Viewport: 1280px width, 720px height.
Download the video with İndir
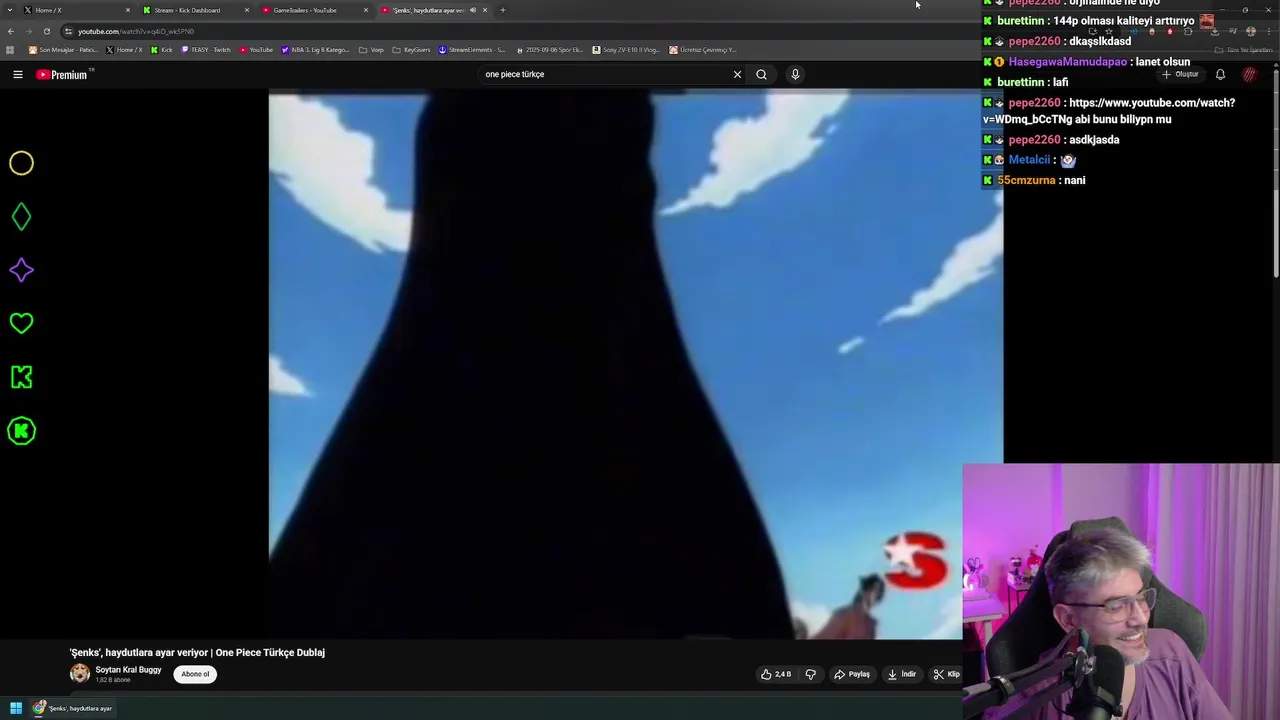(x=902, y=674)
